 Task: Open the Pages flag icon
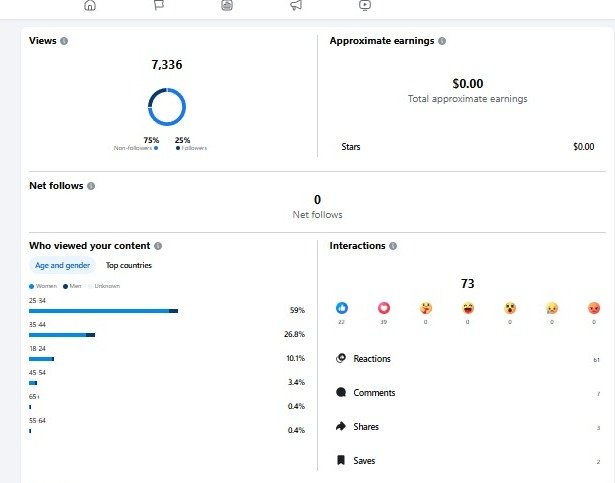(x=158, y=5)
